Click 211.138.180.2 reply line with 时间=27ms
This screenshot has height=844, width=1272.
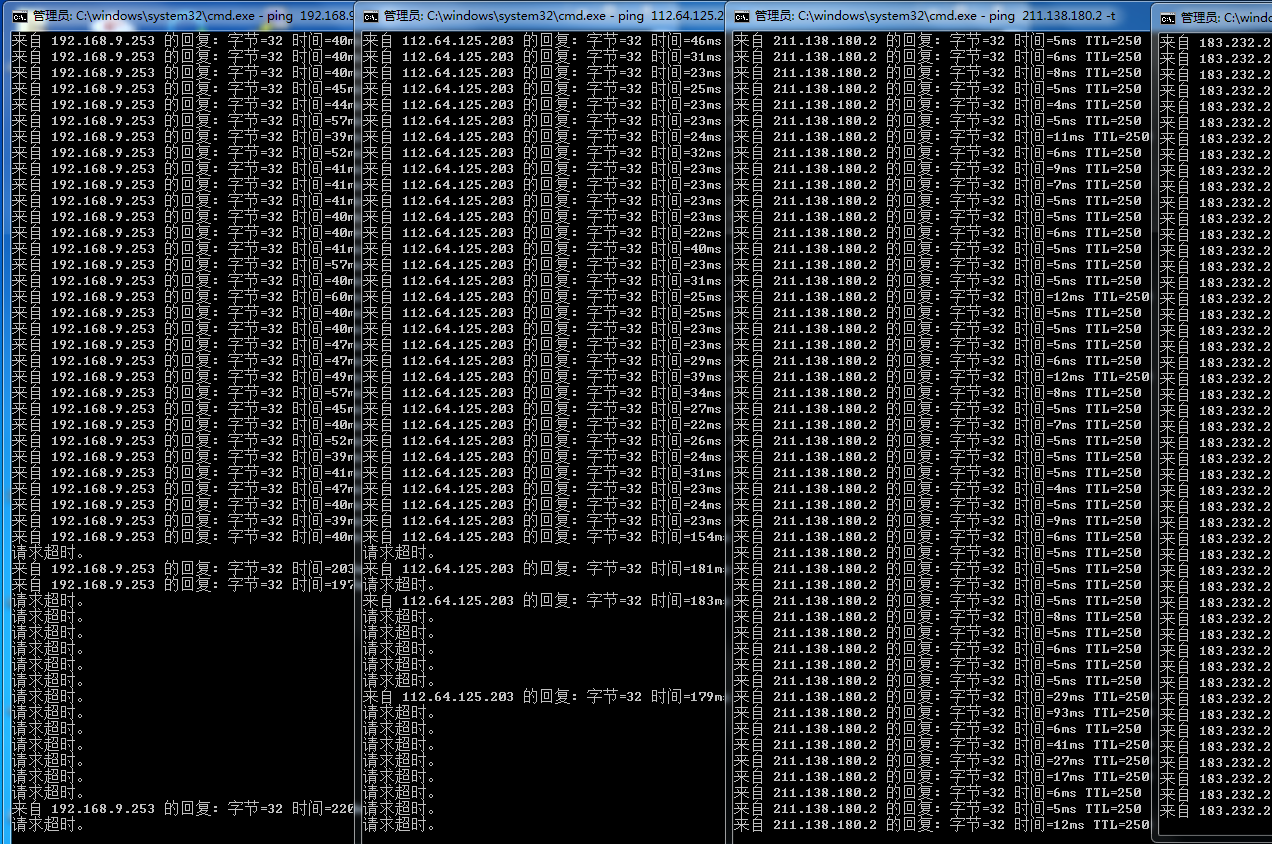coord(941,761)
